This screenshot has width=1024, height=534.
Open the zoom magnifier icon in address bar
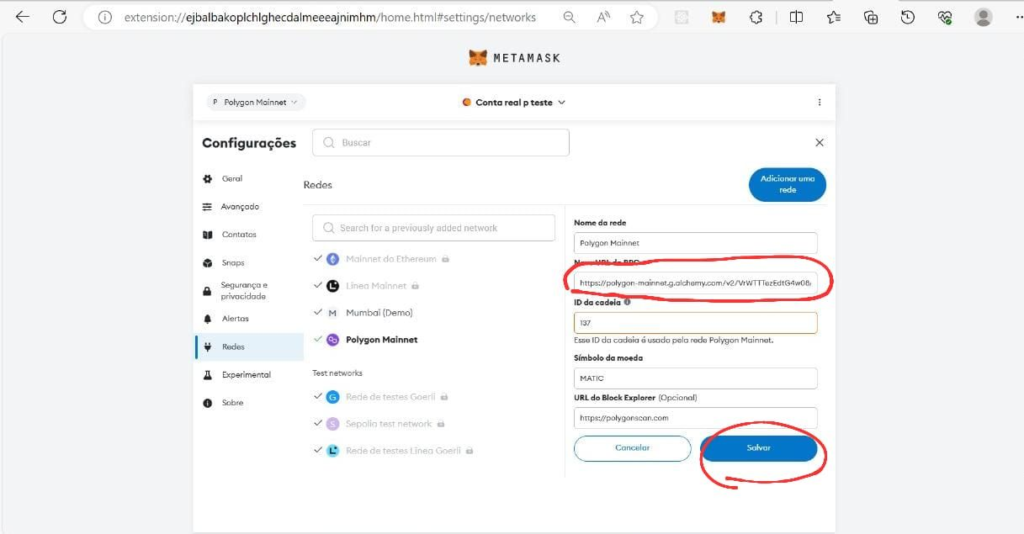pos(569,18)
